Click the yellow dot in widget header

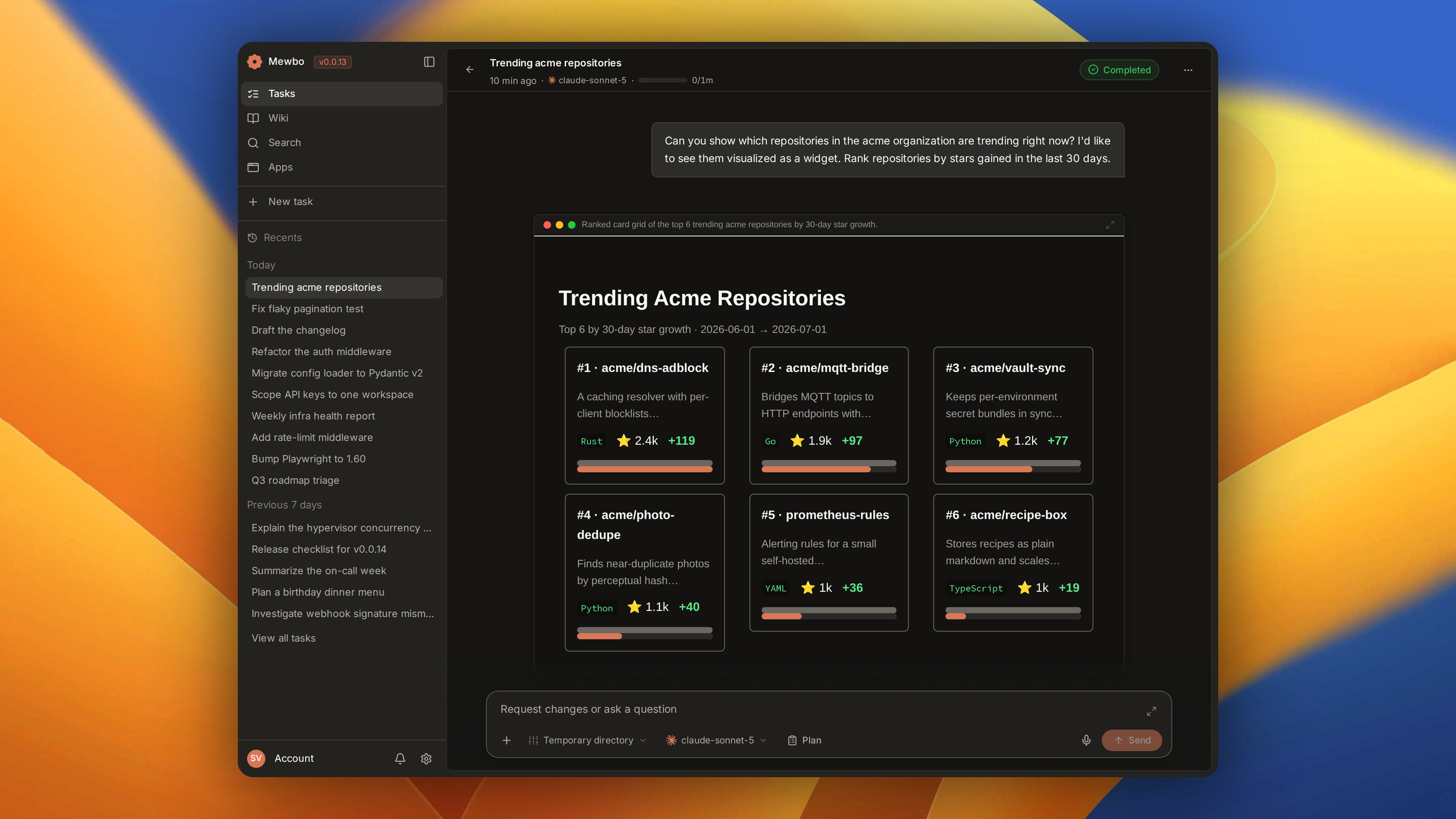click(559, 225)
